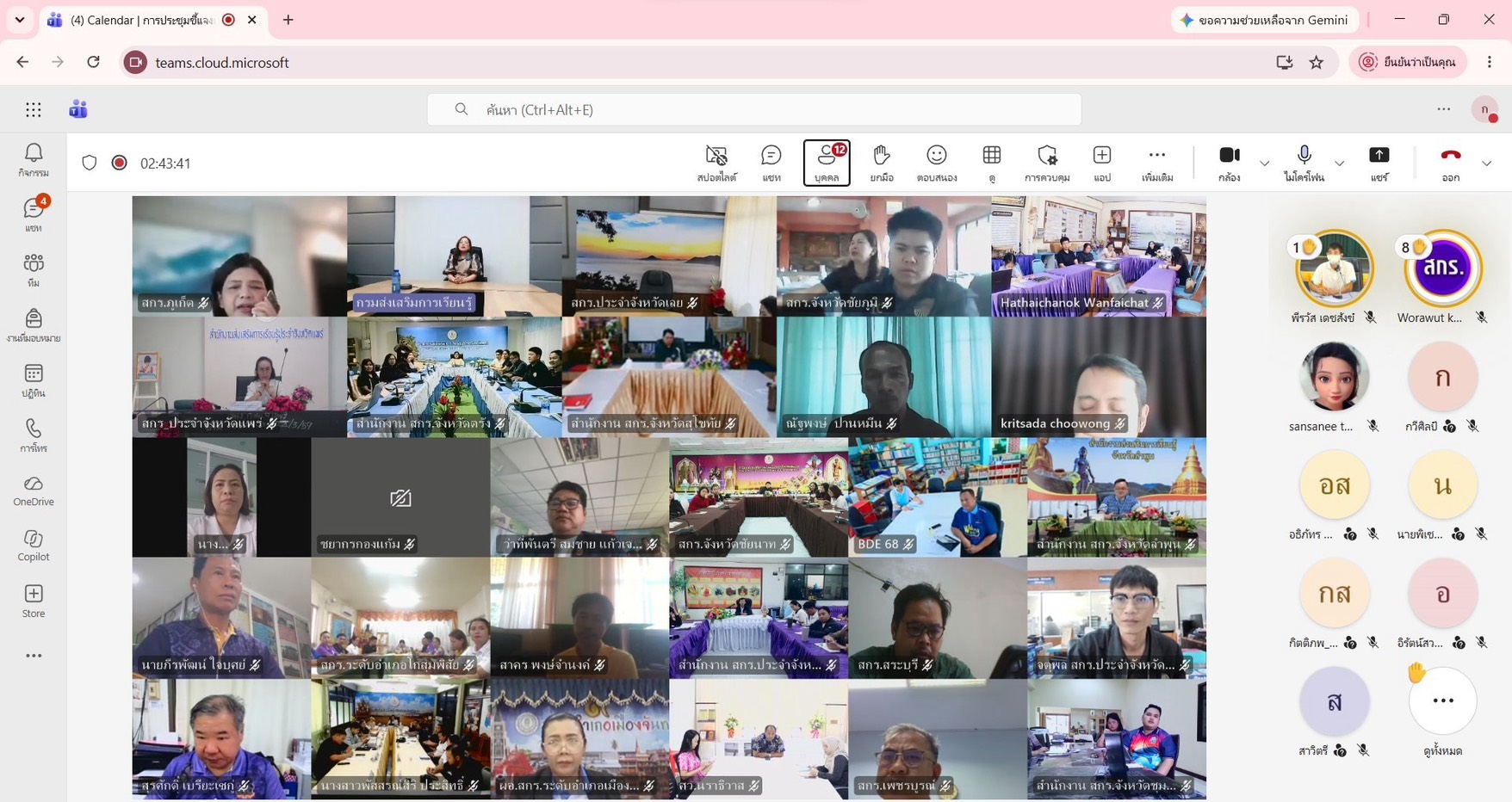Screen dimensions: 1512x802
Task: Click the Teams search box
Action: 754,109
